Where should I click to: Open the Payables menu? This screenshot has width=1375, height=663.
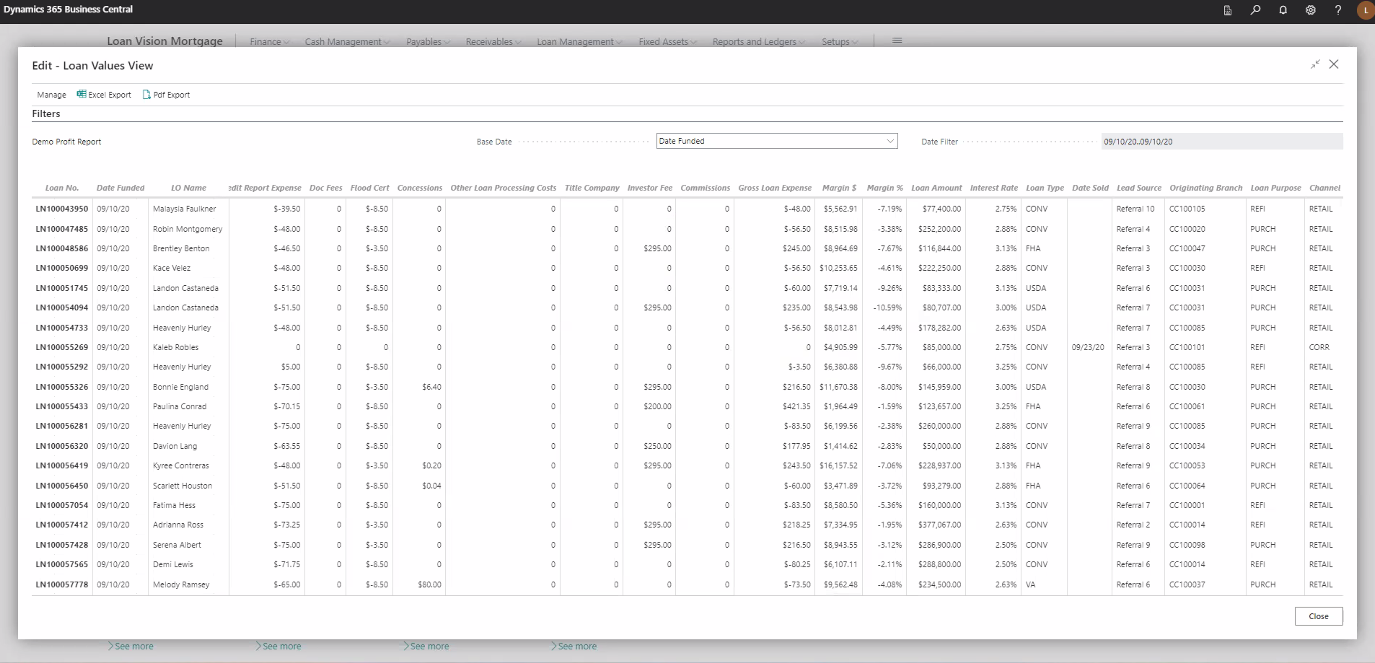click(x=426, y=41)
